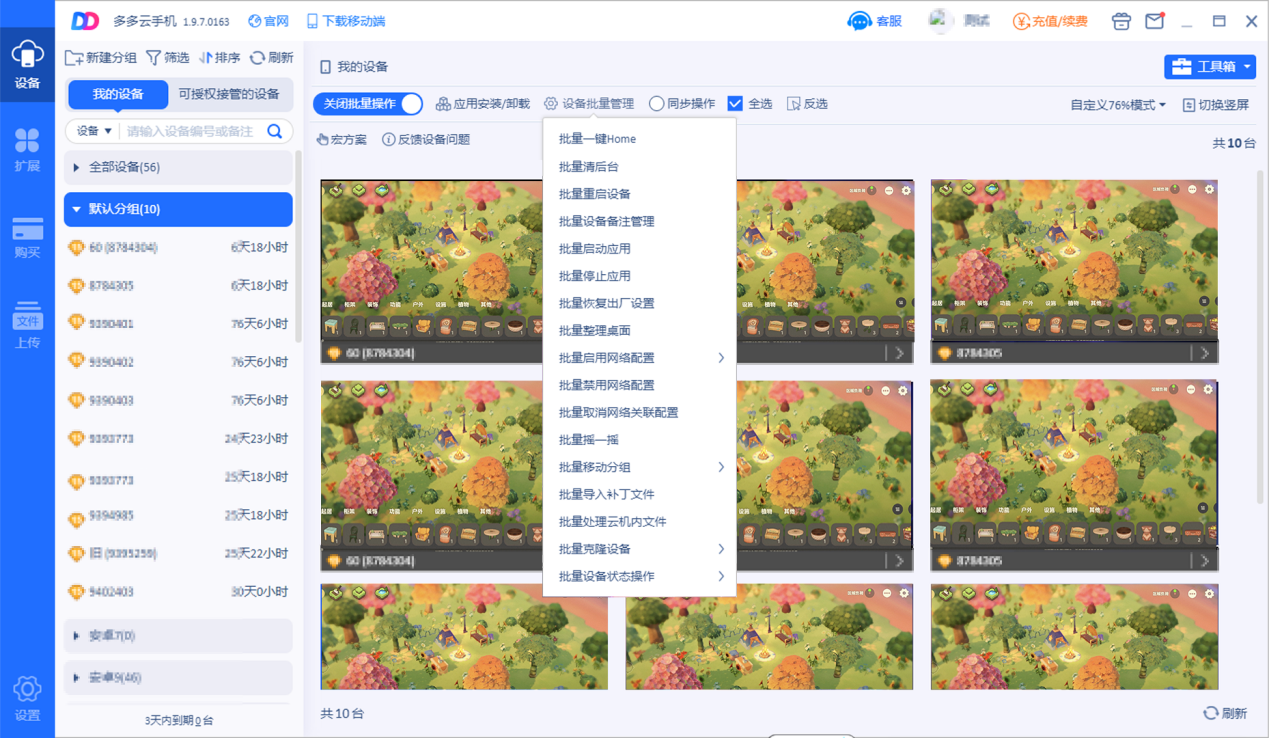Viewport: 1269px width, 738px height.
Task: Choose 批量整理桌面 menu entry
Action: (639, 330)
